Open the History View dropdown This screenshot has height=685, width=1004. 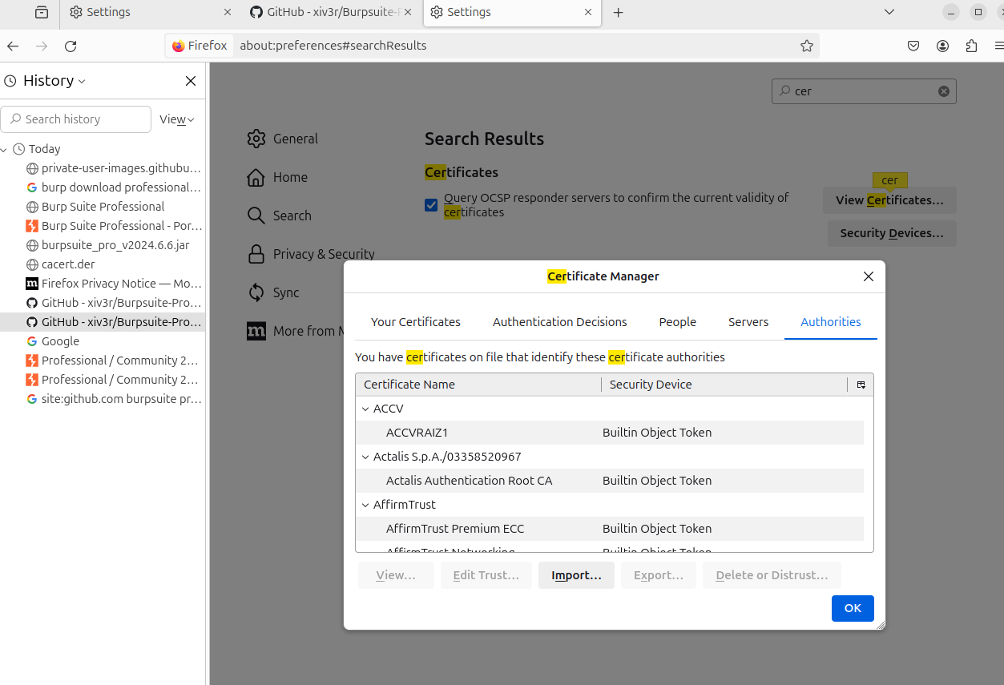[177, 119]
